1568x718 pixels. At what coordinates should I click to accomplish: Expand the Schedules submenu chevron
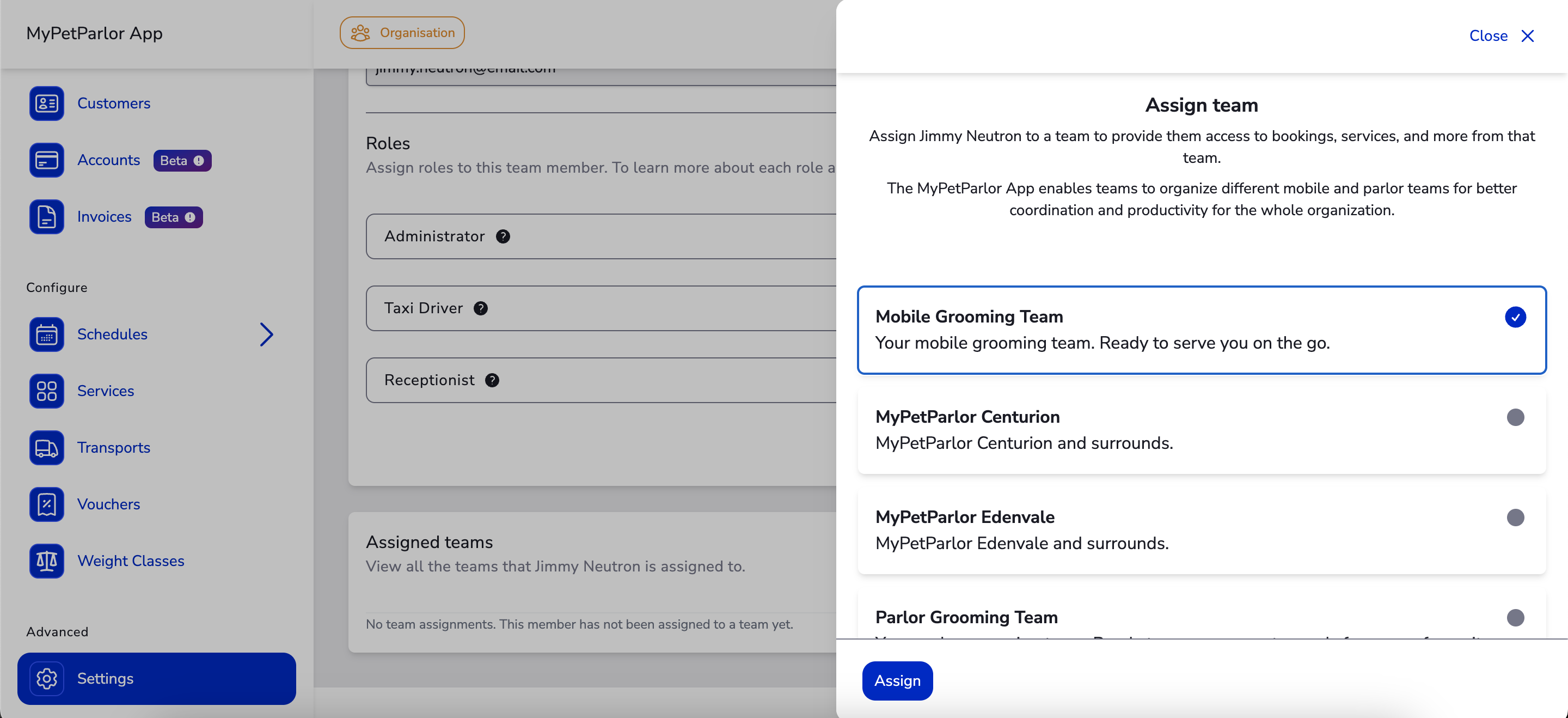[267, 334]
